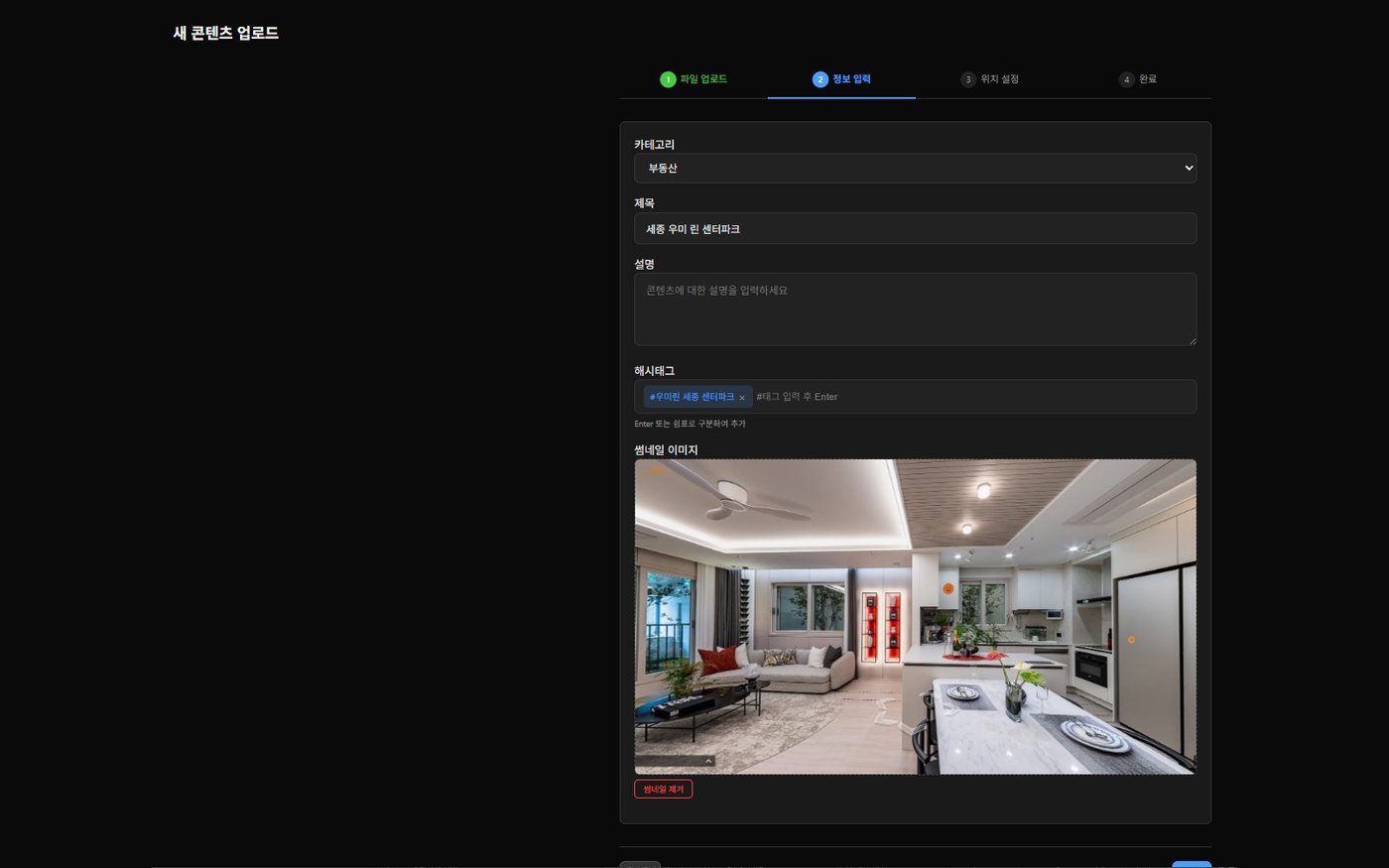Click the orange hotspot marker on refrigerator
Screen dimensions: 1389x868
[1131, 640]
